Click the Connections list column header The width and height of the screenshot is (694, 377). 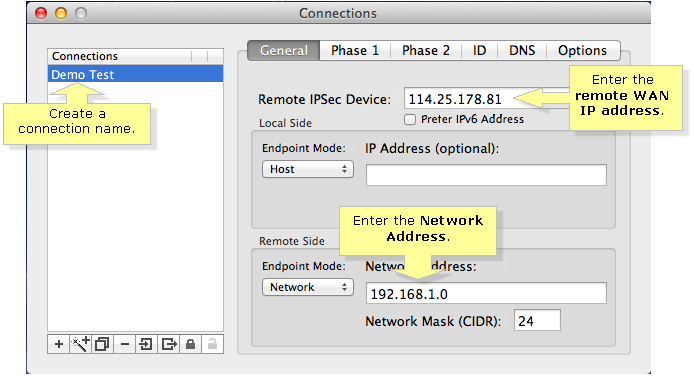click(x=120, y=56)
